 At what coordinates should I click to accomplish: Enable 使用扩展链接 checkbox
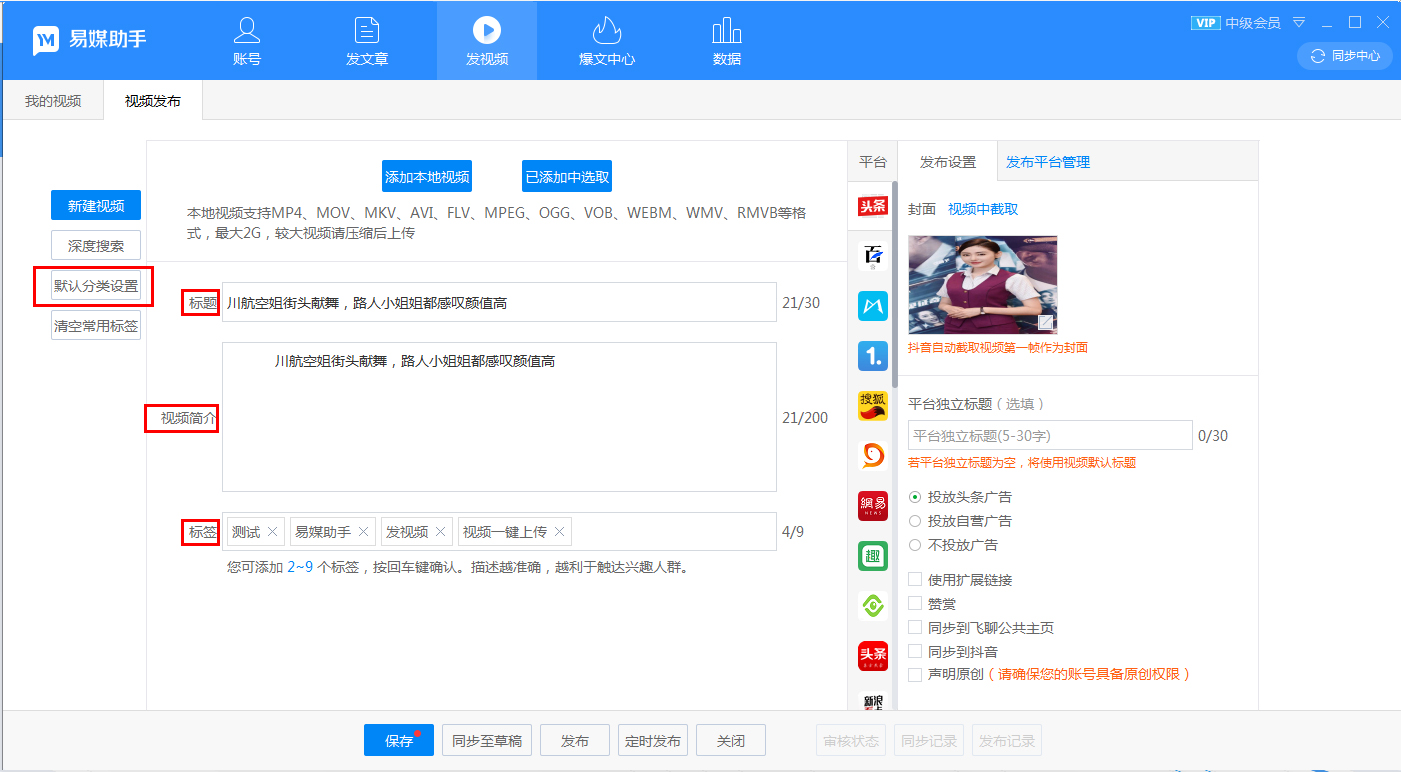[914, 580]
